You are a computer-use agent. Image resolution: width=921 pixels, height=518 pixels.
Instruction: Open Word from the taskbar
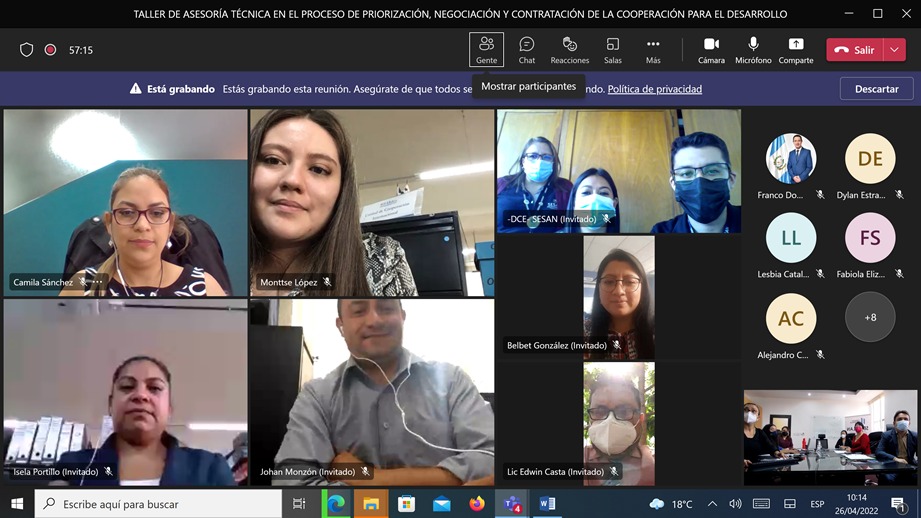point(547,504)
